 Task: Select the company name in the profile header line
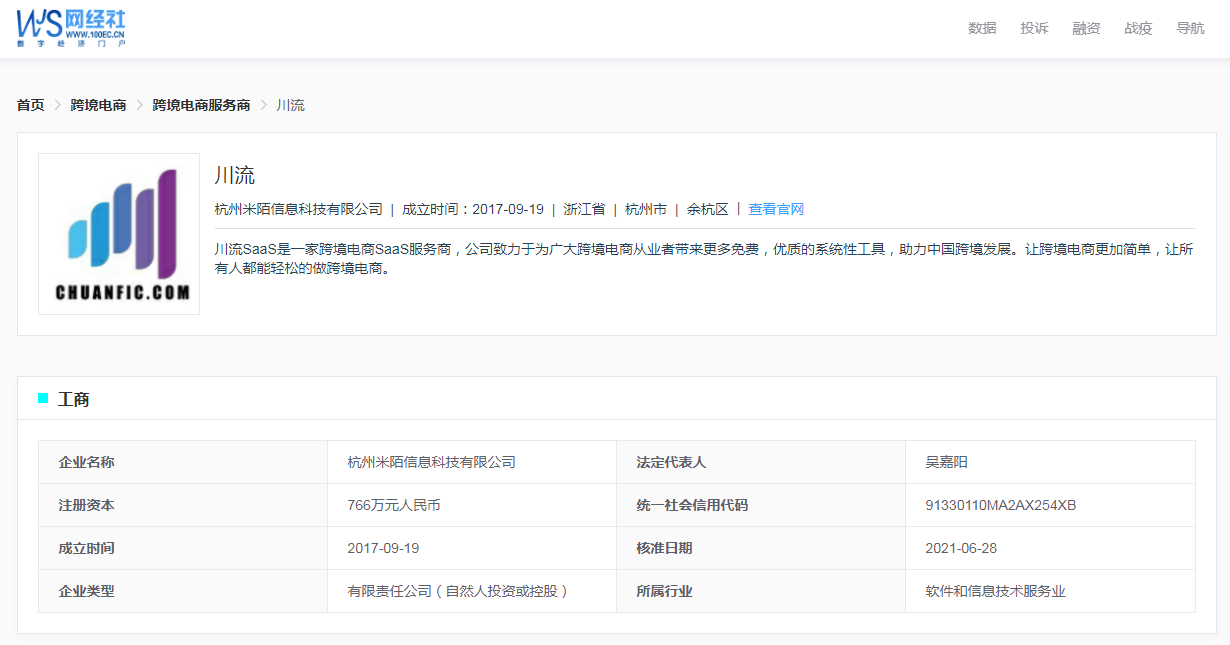point(299,209)
